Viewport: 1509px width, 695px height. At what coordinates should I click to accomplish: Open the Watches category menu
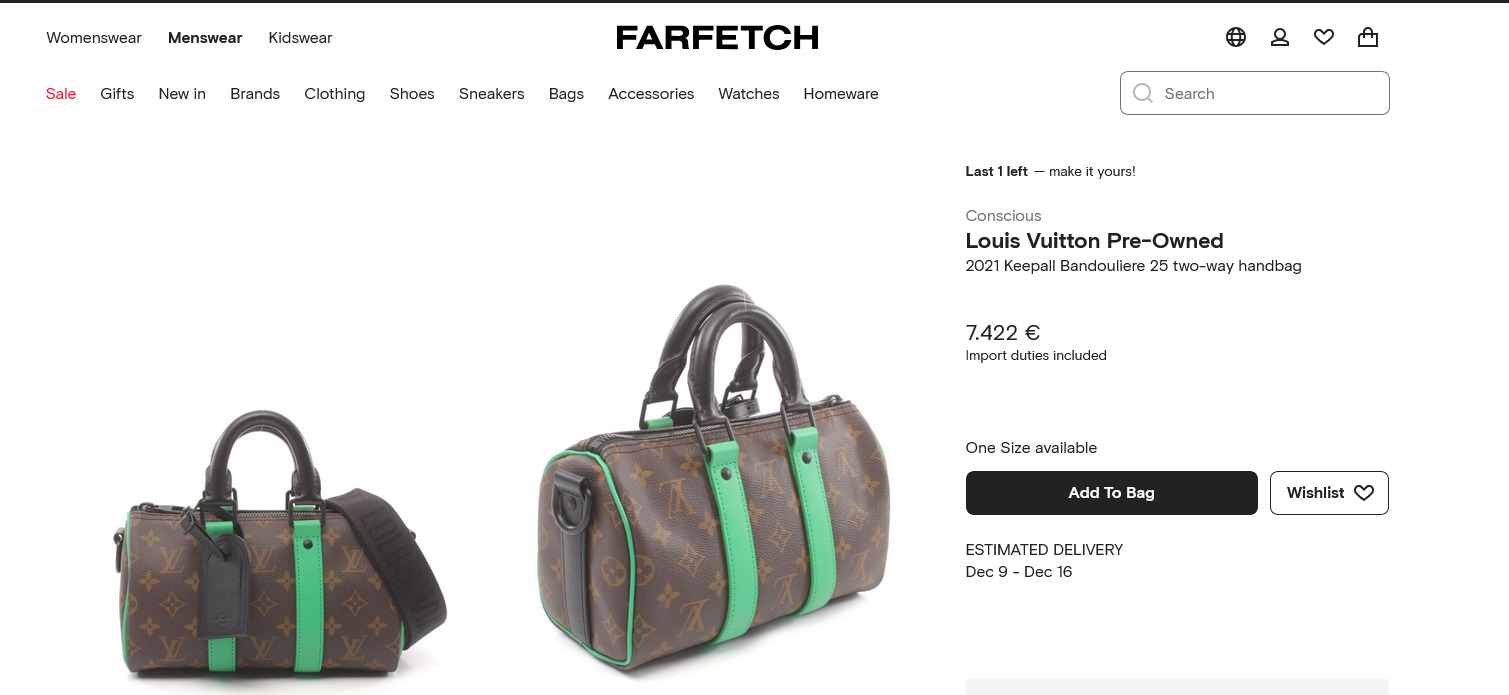(748, 94)
